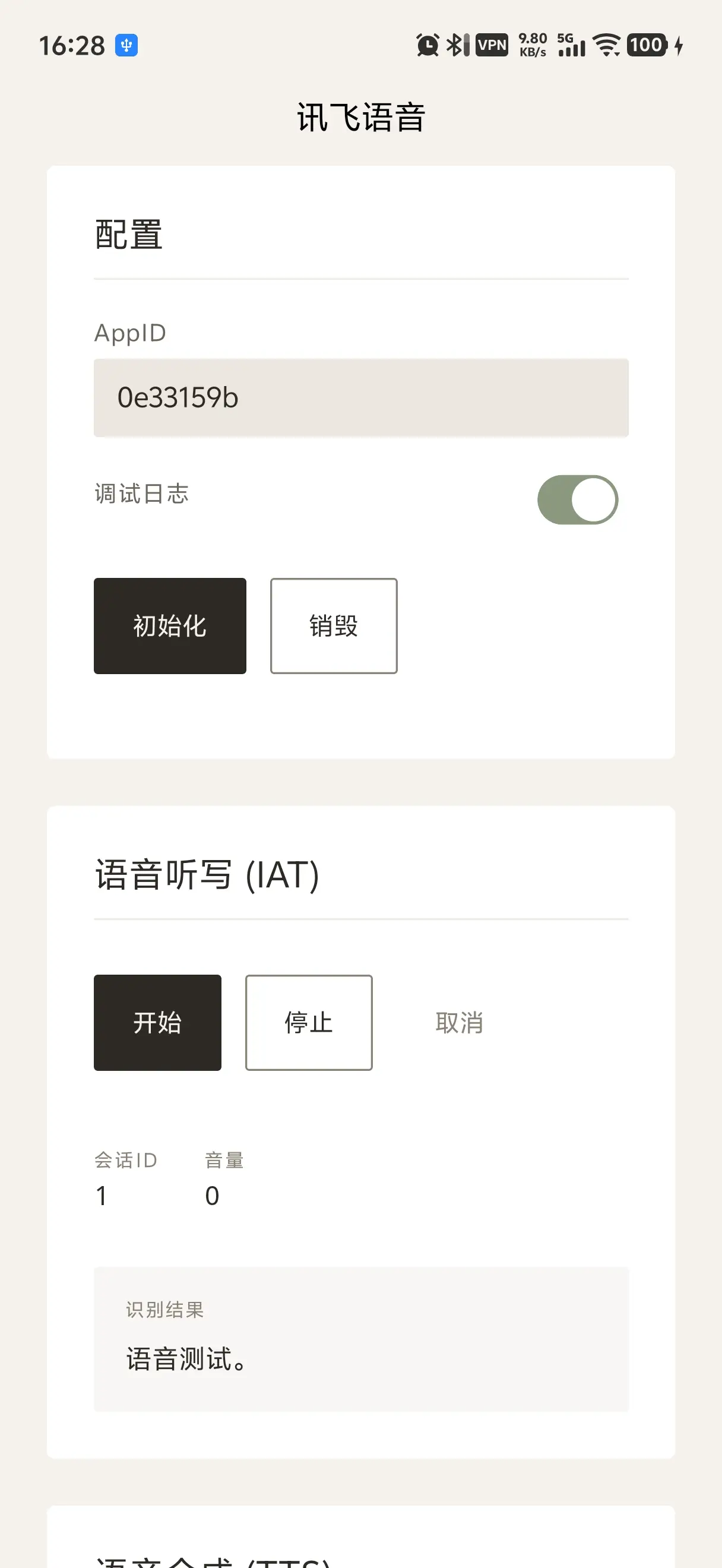Viewport: 722px width, 1568px height.
Task: Tap the 语音听写 (IAT) section heading
Action: (x=207, y=875)
